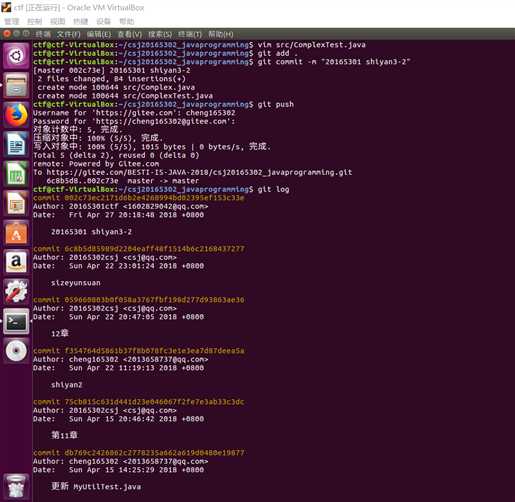Click the gitee.com remote URL line
Image resolution: width=515 pixels, height=502 pixels.
click(193, 172)
